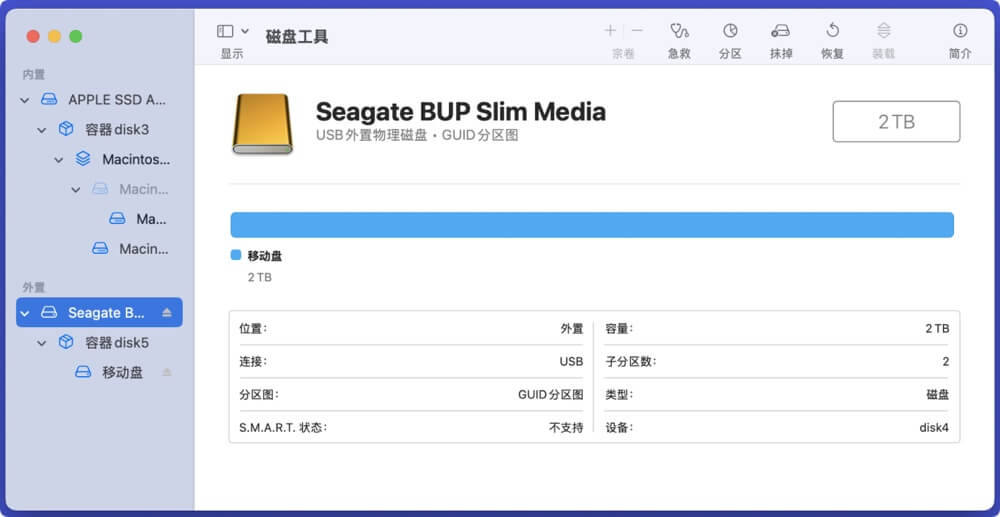Click the 容器 disk5 container icon
1000x517 pixels.
tap(66, 342)
